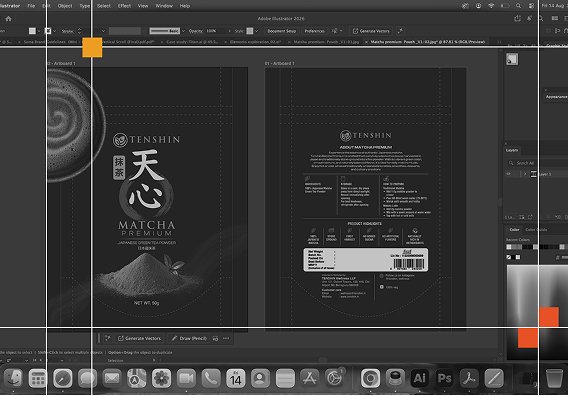Expand the Layer 1 disclosure arrow

tap(525, 174)
